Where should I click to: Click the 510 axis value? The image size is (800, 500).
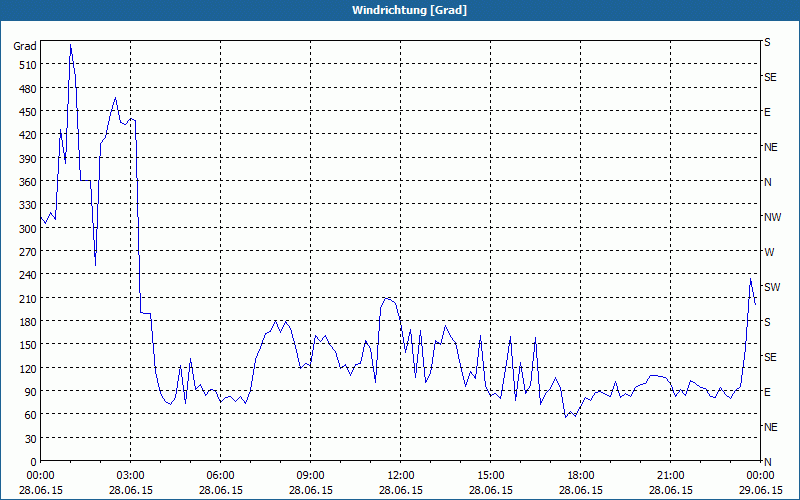(28, 65)
